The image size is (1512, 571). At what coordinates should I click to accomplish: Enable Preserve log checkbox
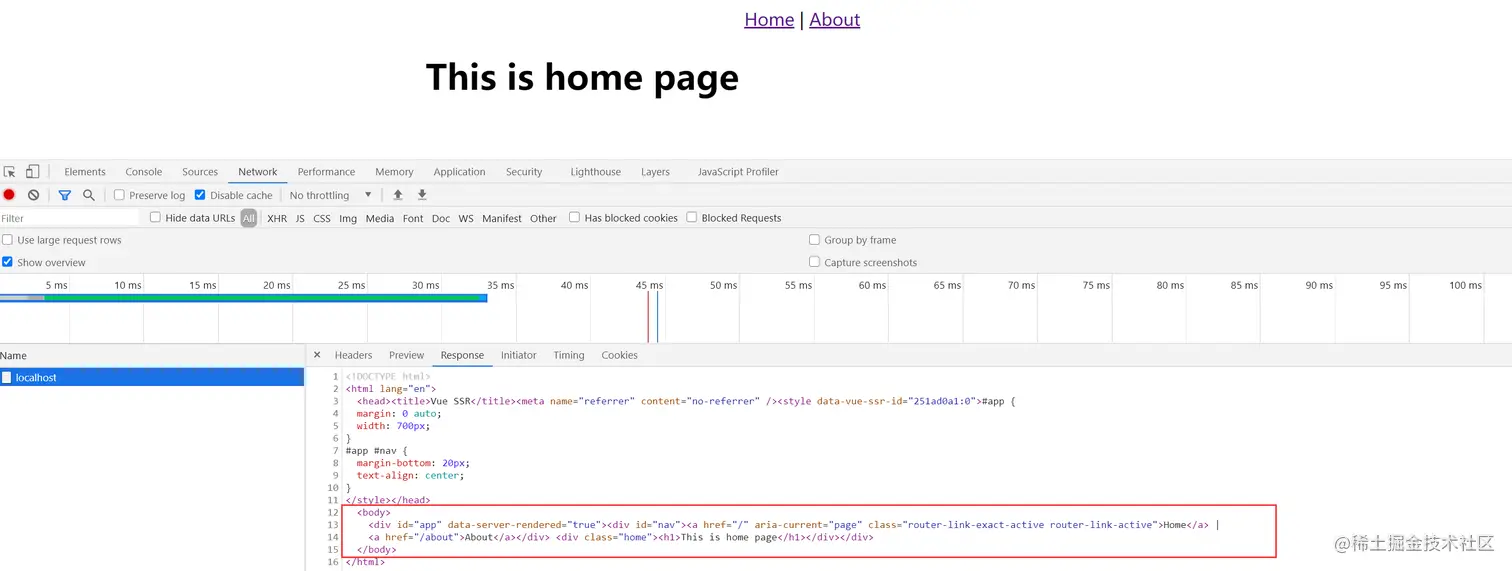click(119, 195)
